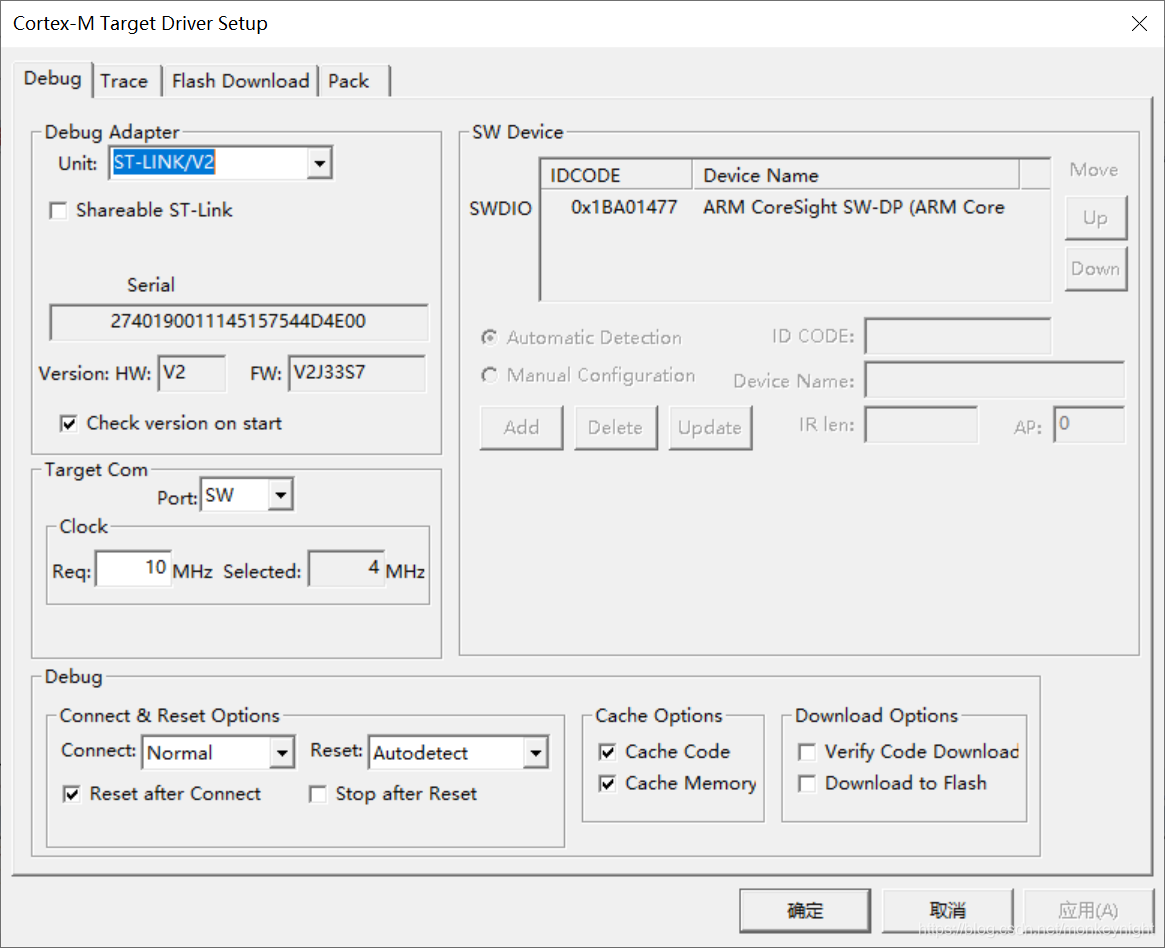
Task: Toggle Cache Code checkbox
Action: 607,753
